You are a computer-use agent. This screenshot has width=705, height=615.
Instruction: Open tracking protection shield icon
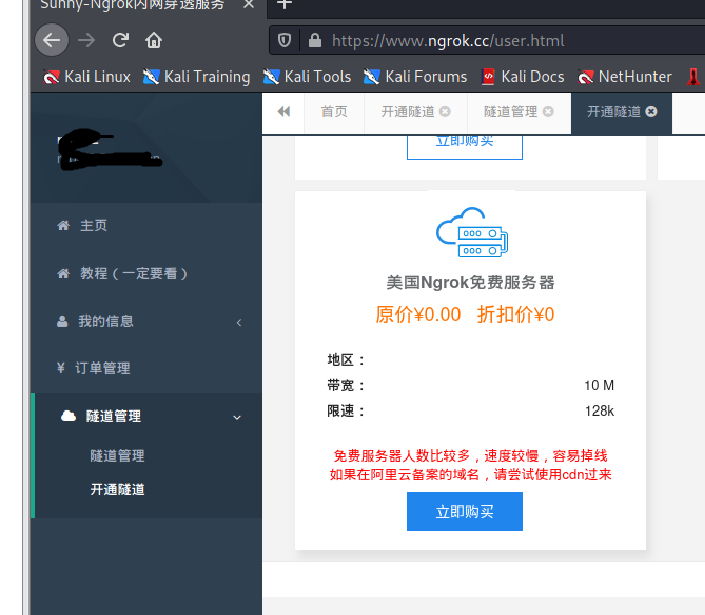(284, 40)
